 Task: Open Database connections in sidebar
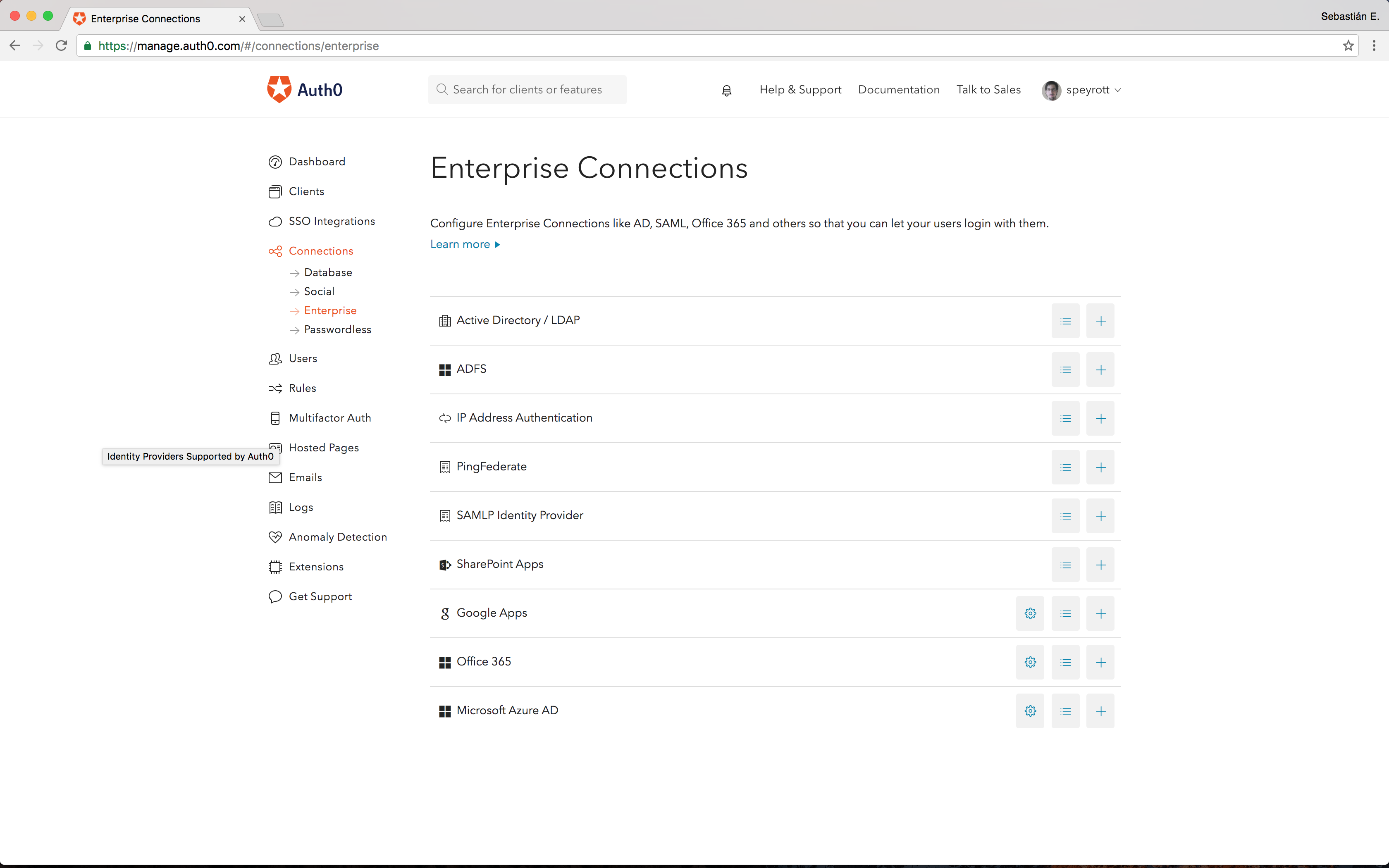(328, 272)
